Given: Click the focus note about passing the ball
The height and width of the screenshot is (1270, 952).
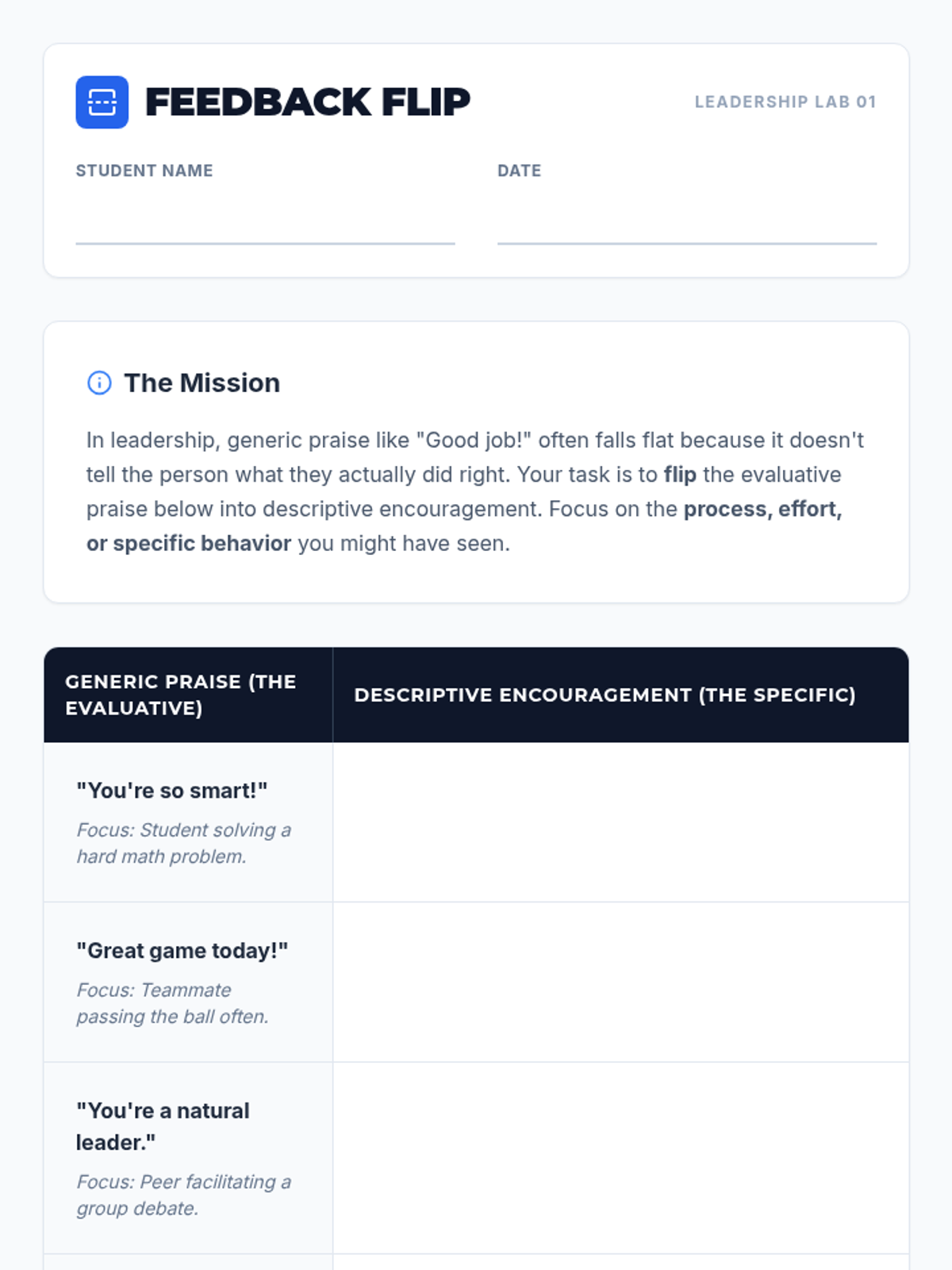Looking at the screenshot, I should [x=172, y=1003].
